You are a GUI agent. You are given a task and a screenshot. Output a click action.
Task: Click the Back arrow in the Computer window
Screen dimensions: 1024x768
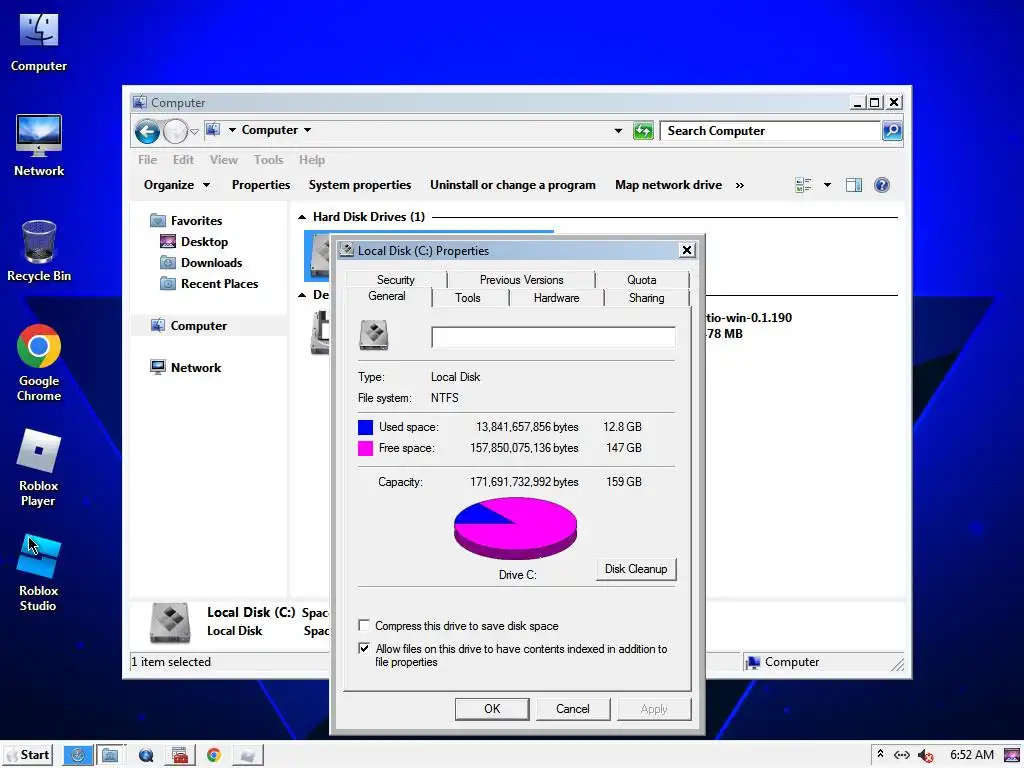click(x=148, y=131)
